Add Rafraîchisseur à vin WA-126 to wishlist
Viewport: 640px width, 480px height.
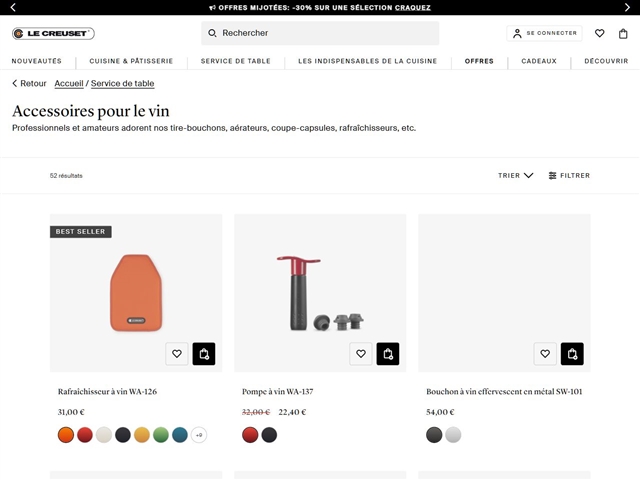point(177,353)
